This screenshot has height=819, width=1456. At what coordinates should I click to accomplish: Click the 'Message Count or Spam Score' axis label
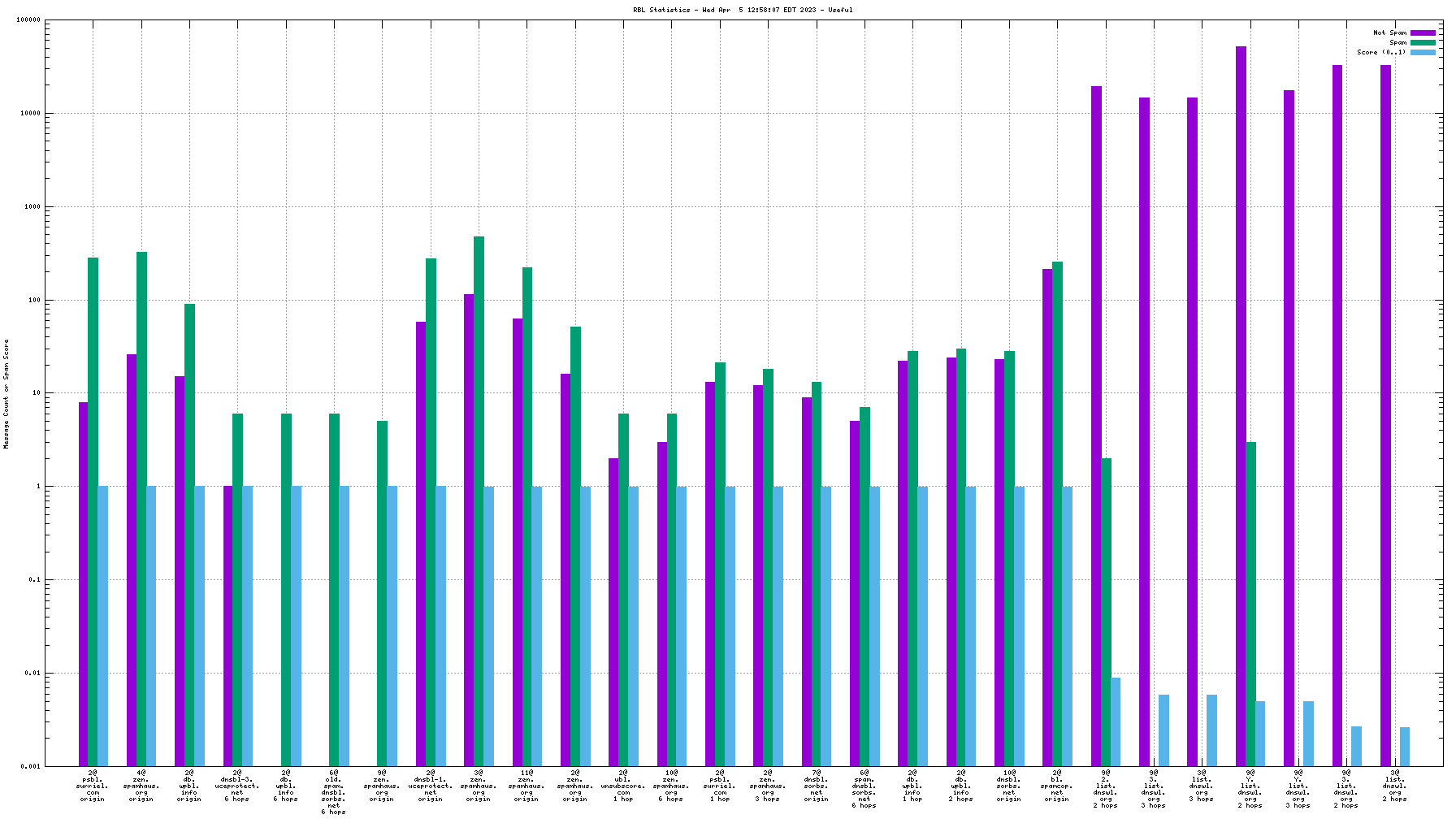click(x=6, y=394)
